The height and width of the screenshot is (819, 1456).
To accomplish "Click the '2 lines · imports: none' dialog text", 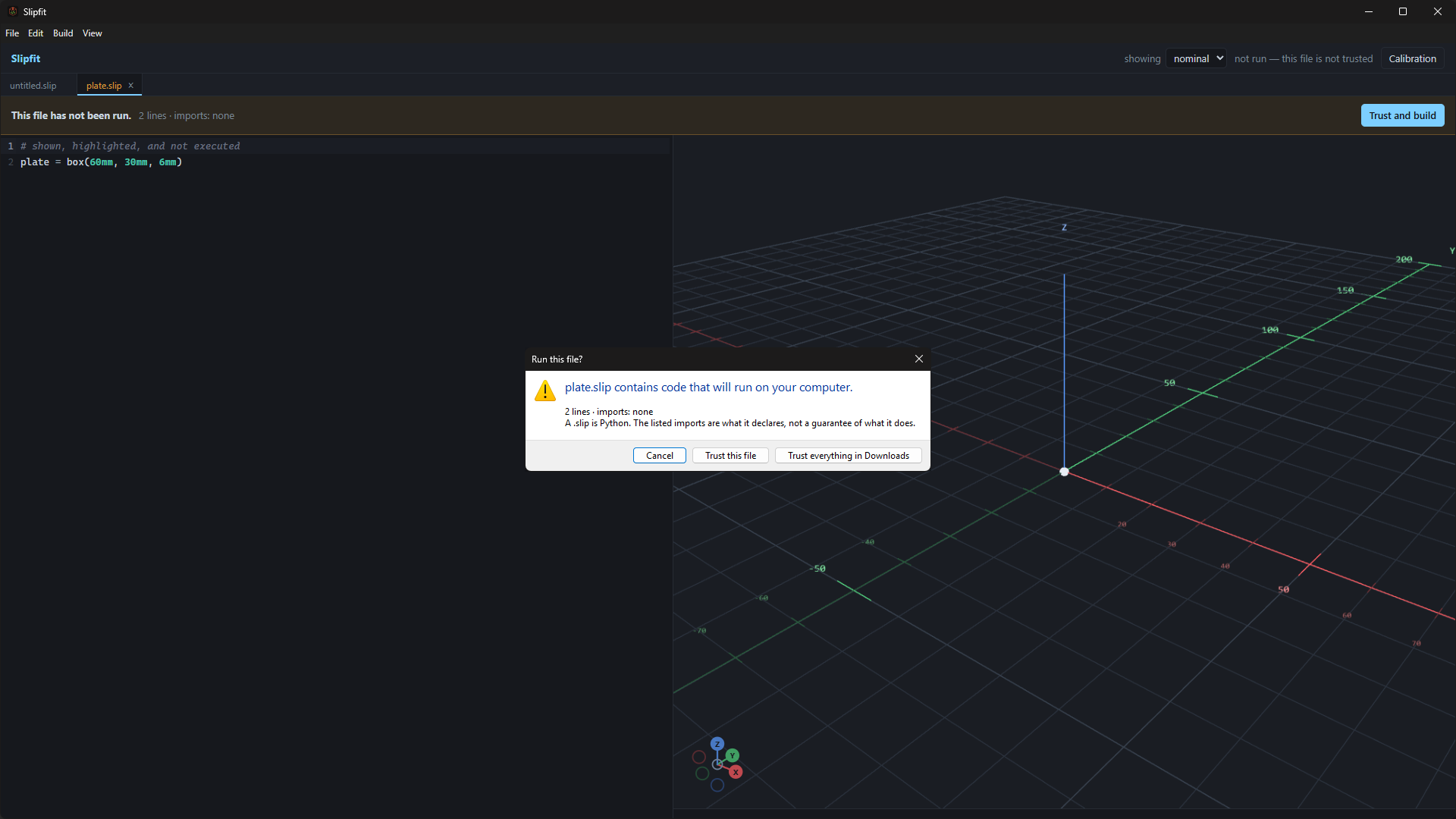I will [608, 412].
